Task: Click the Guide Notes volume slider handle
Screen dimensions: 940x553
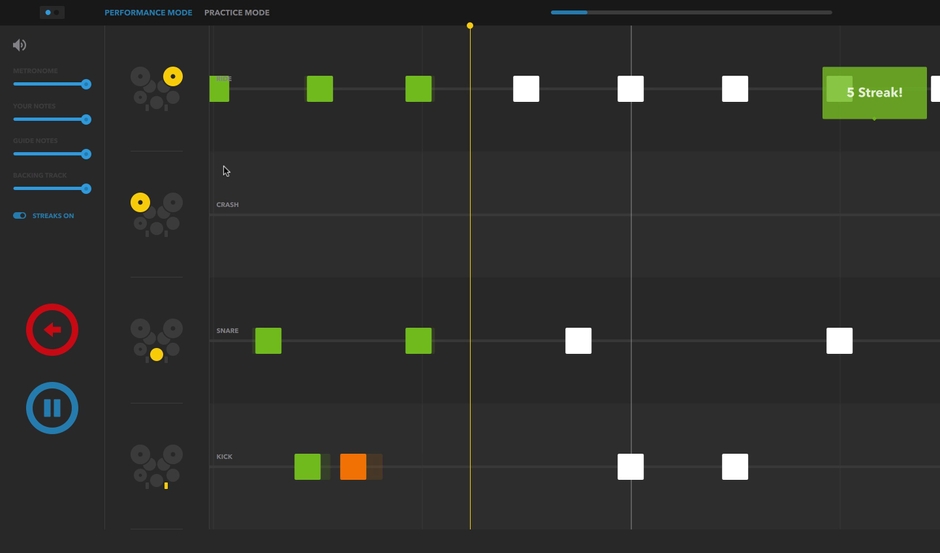Action: (x=86, y=154)
